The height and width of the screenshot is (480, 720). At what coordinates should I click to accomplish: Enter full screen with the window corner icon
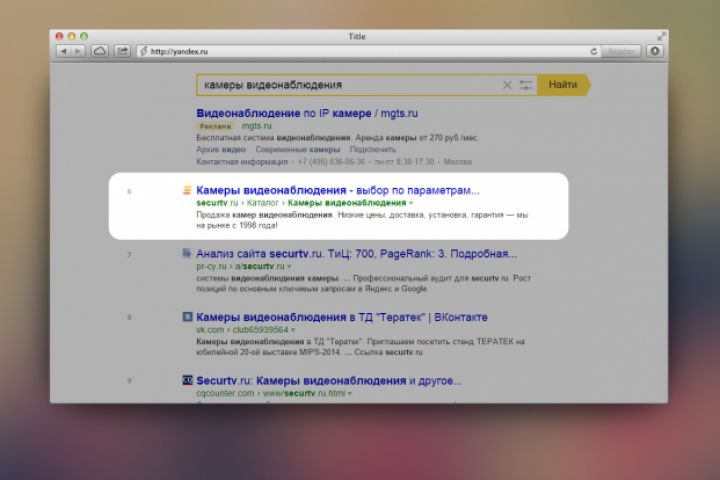(x=661, y=36)
